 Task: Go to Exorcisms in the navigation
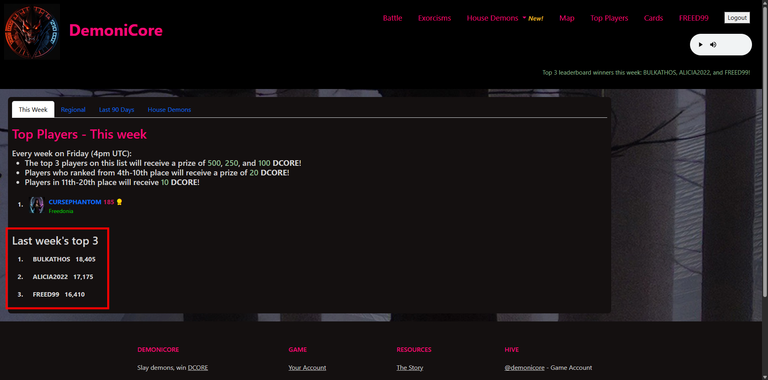pos(434,18)
